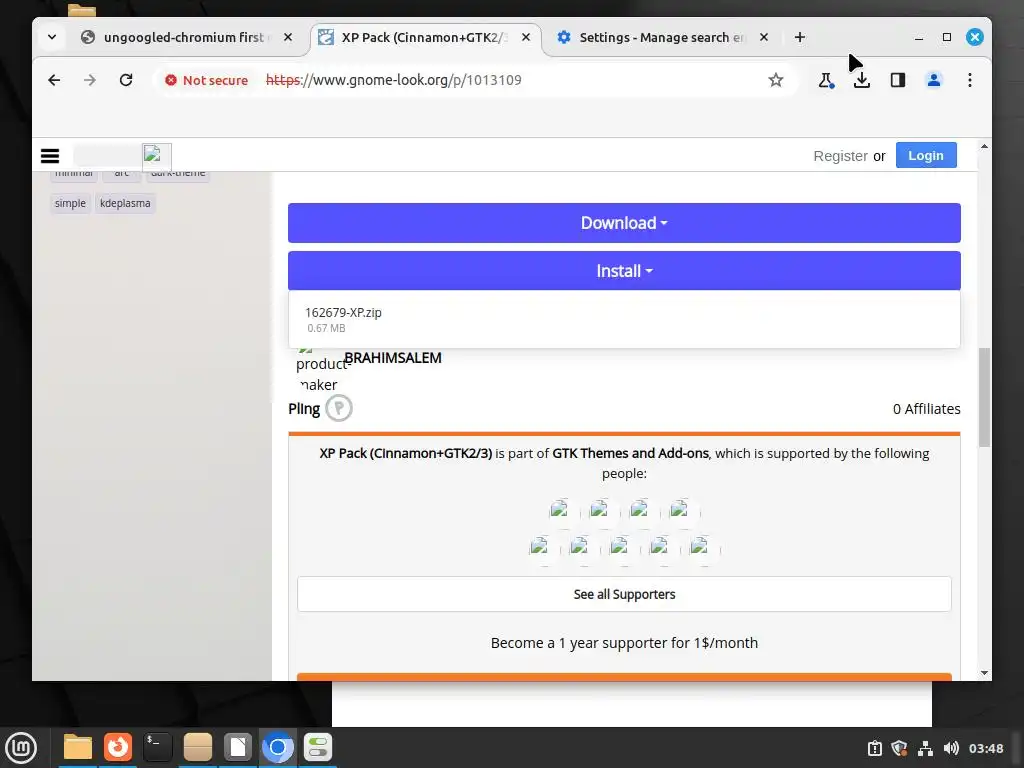Viewport: 1024px width, 768px height.
Task: Go back using the browser back arrow
Action: point(54,80)
